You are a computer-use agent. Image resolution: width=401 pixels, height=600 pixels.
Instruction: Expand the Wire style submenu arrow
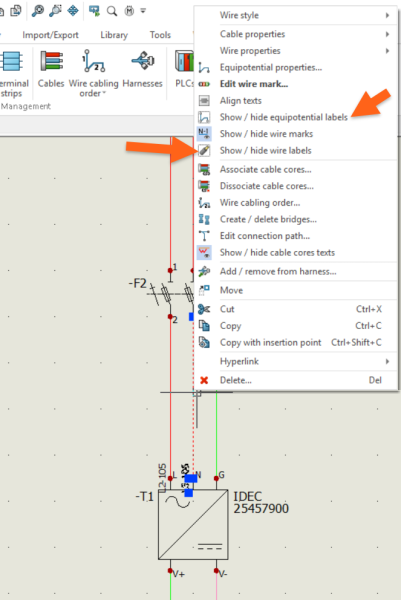pos(387,15)
